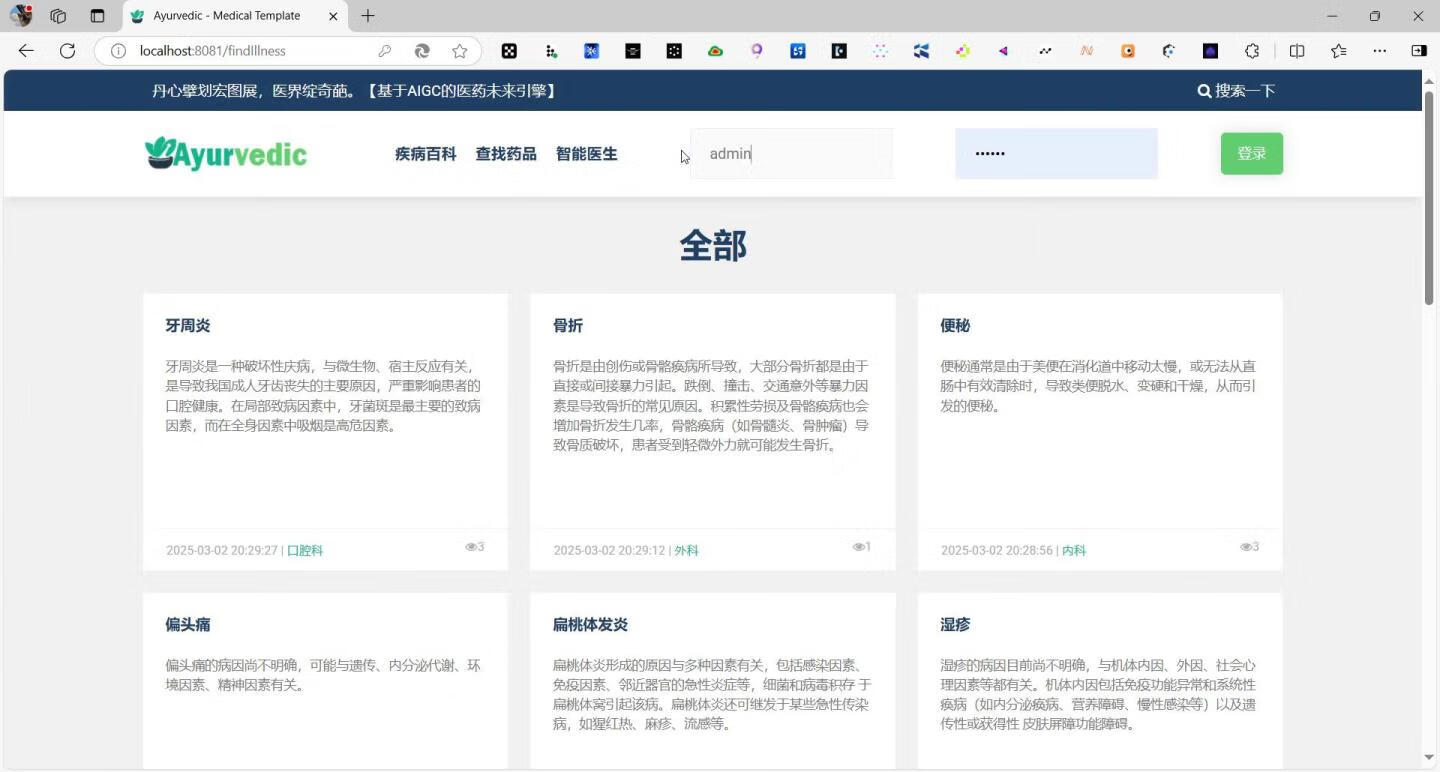Image resolution: width=1440 pixels, height=772 pixels.
Task: Click the views eye icon on 牙周炎 card
Action: click(470, 547)
